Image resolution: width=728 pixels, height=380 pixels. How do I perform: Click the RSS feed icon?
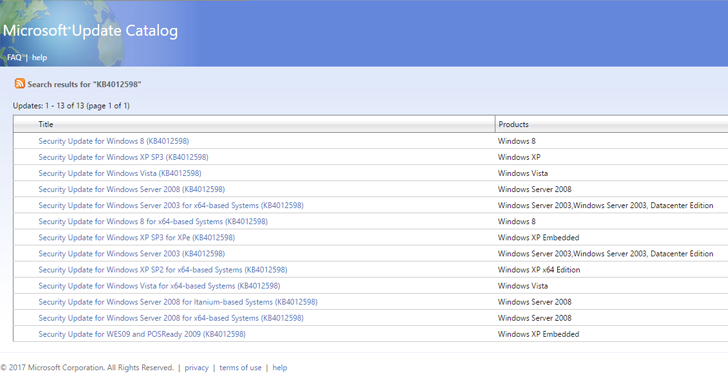(x=20, y=84)
